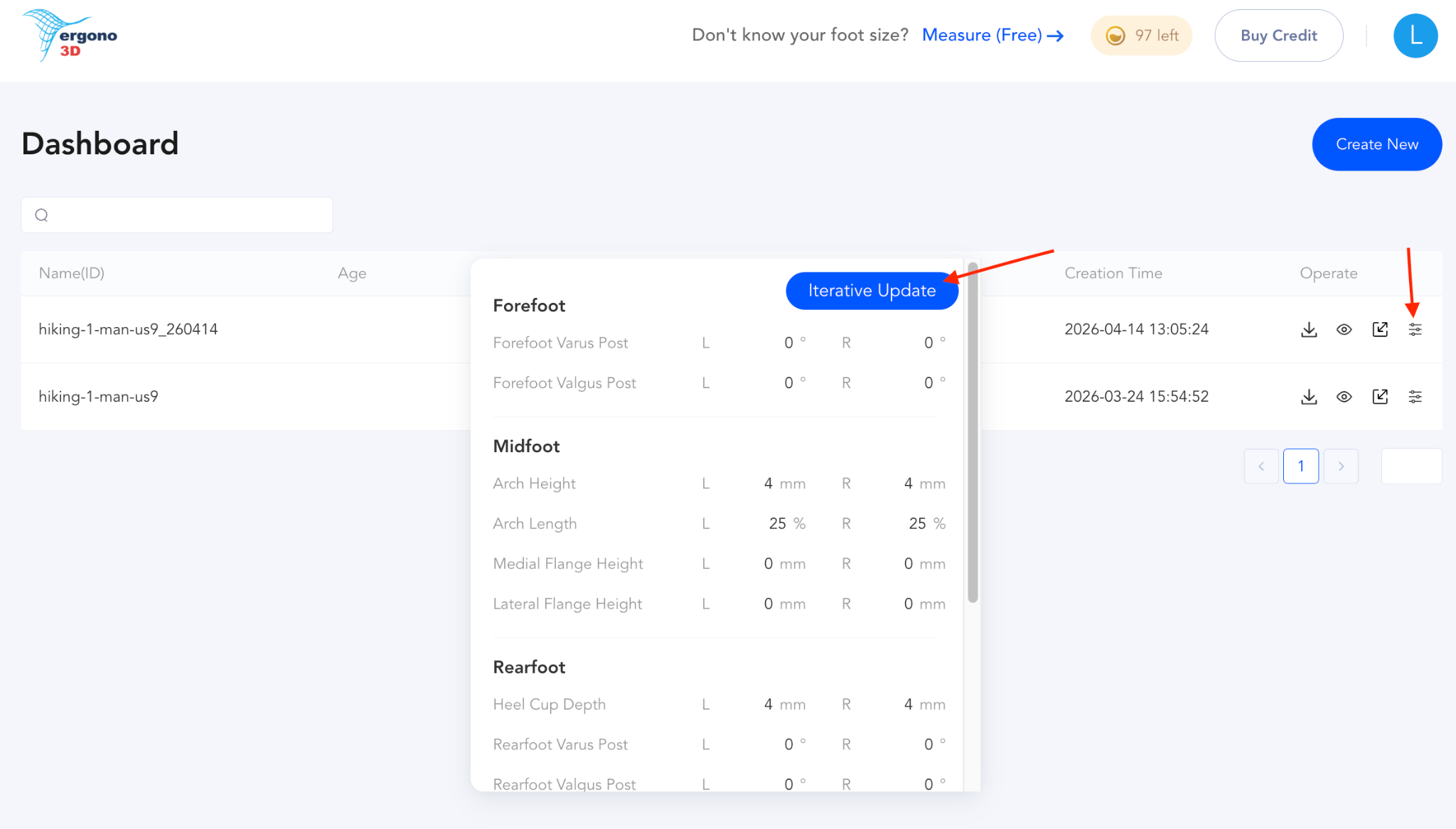The width and height of the screenshot is (1456, 829).
Task: Sort results by Creation Time column
Action: 1113,273
